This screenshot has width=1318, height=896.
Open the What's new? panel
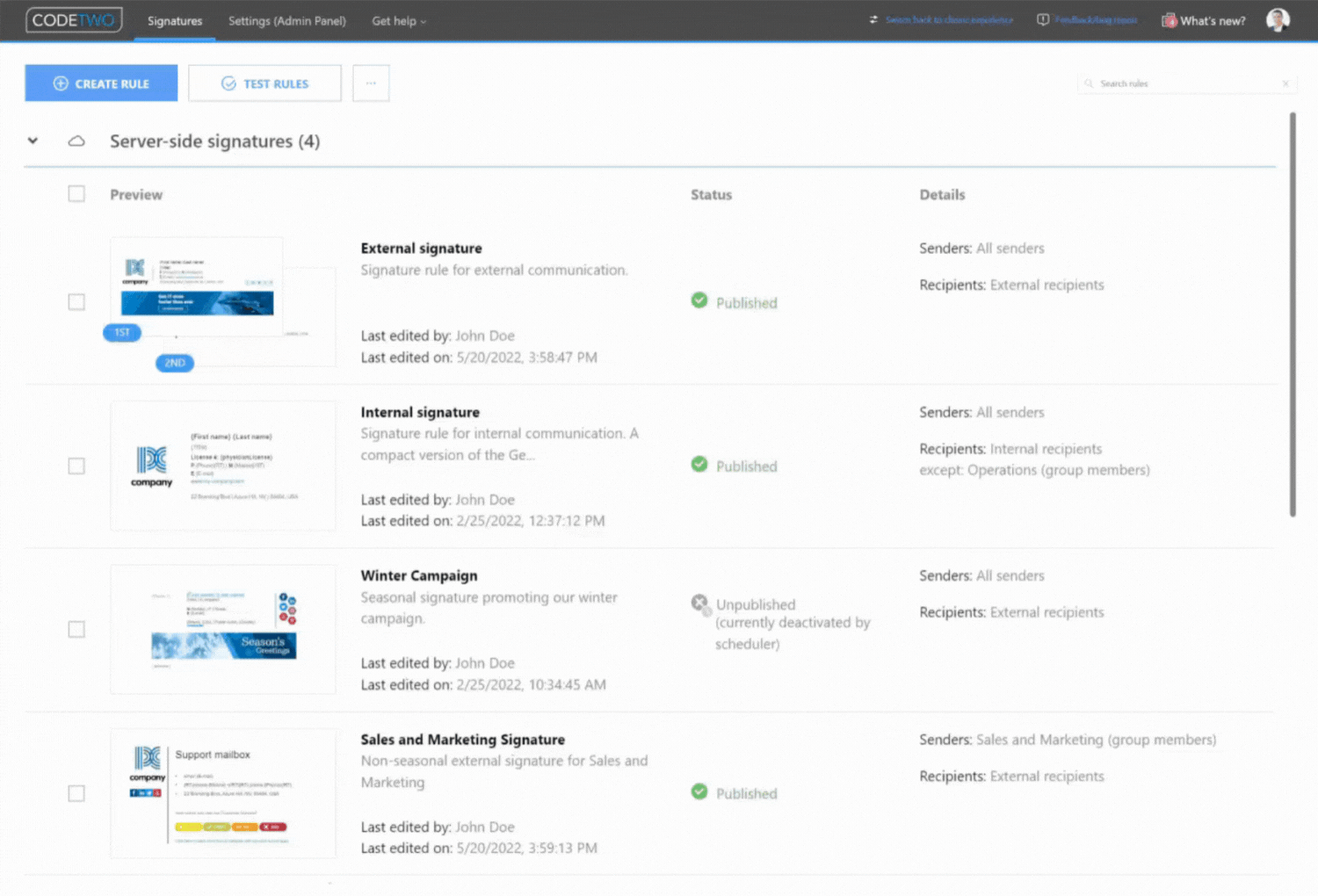[x=1213, y=21]
